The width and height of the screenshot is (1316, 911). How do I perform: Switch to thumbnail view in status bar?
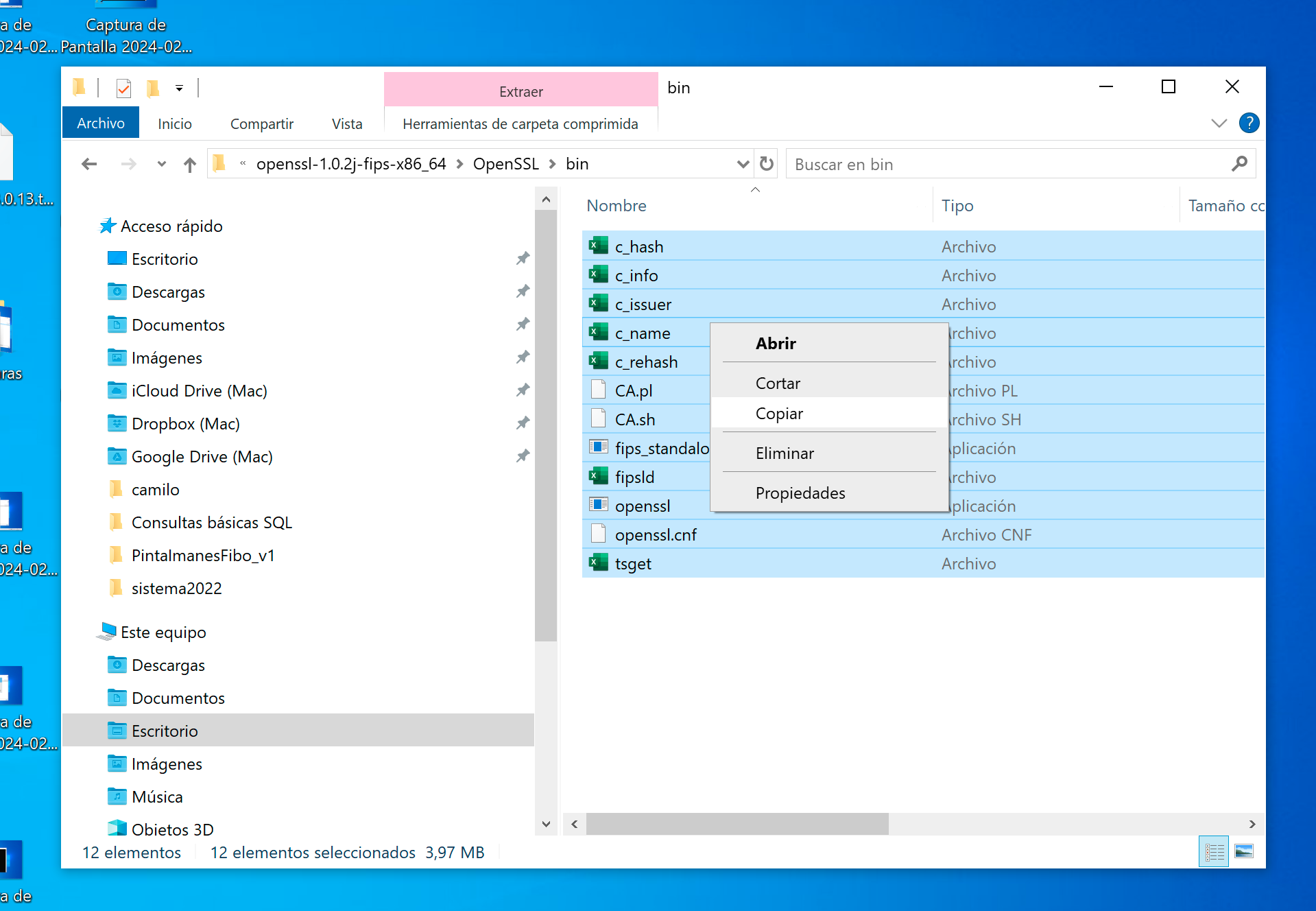click(x=1243, y=851)
